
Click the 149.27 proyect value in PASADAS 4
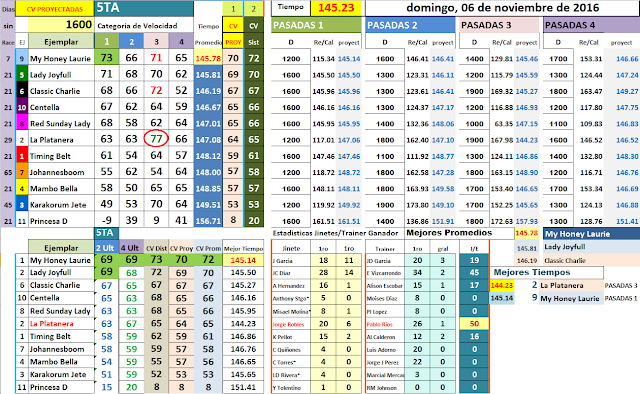coord(627,91)
